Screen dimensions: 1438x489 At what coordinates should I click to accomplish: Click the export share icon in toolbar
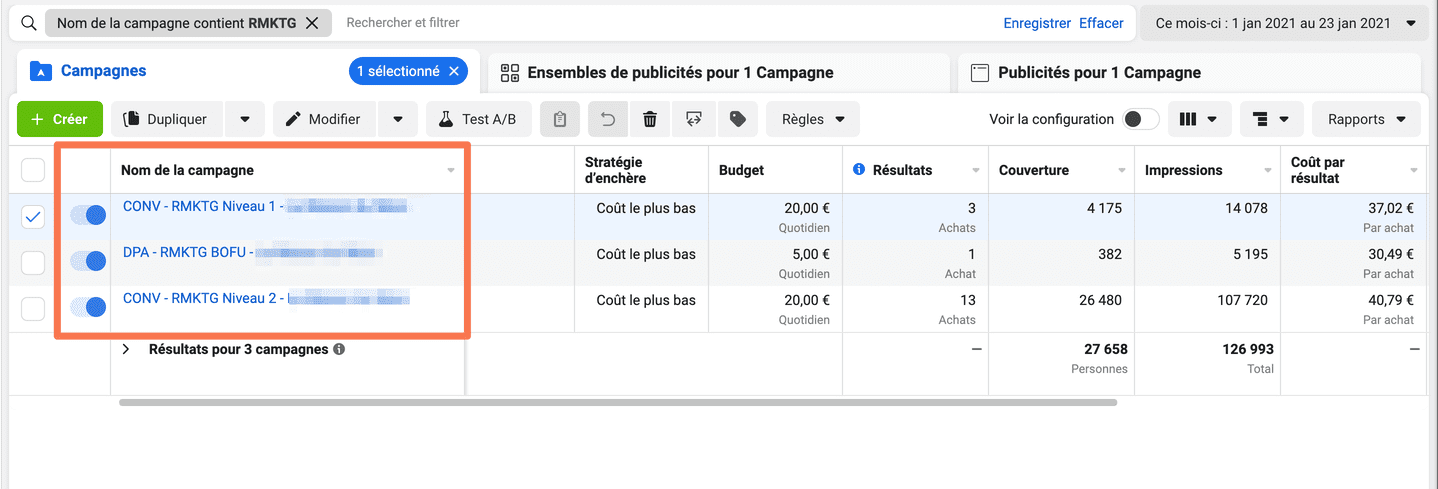694,119
